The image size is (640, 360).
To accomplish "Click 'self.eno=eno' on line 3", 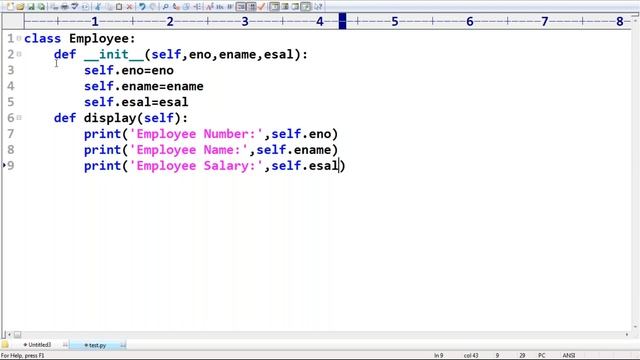I will [129, 70].
